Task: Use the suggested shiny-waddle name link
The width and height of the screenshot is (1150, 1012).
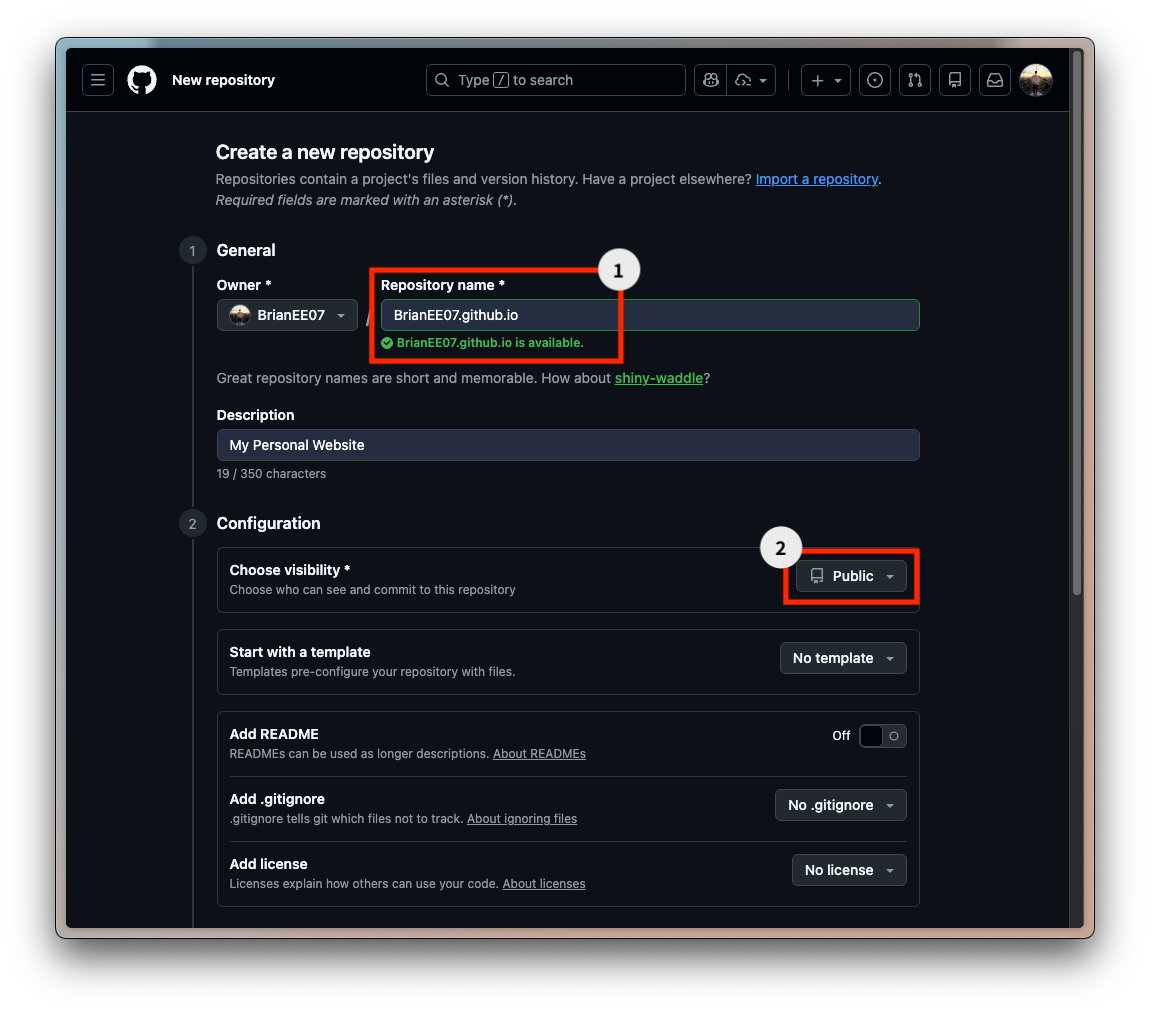Action: [658, 378]
